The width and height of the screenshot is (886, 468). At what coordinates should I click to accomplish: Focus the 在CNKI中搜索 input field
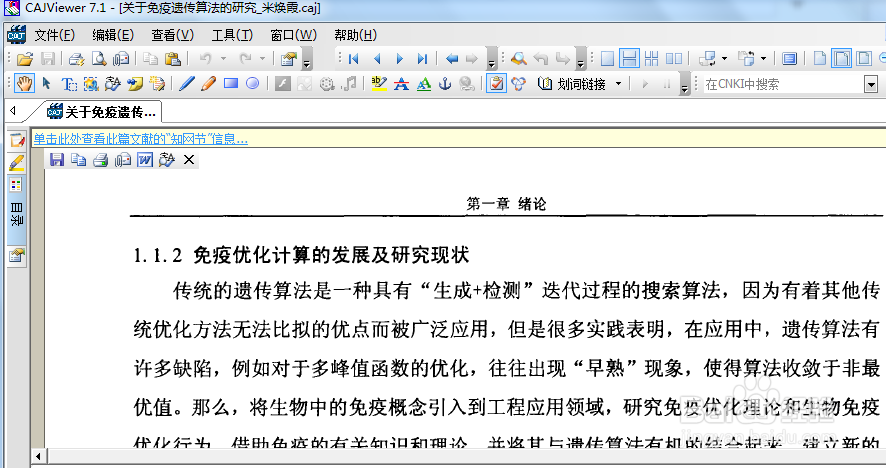[783, 85]
